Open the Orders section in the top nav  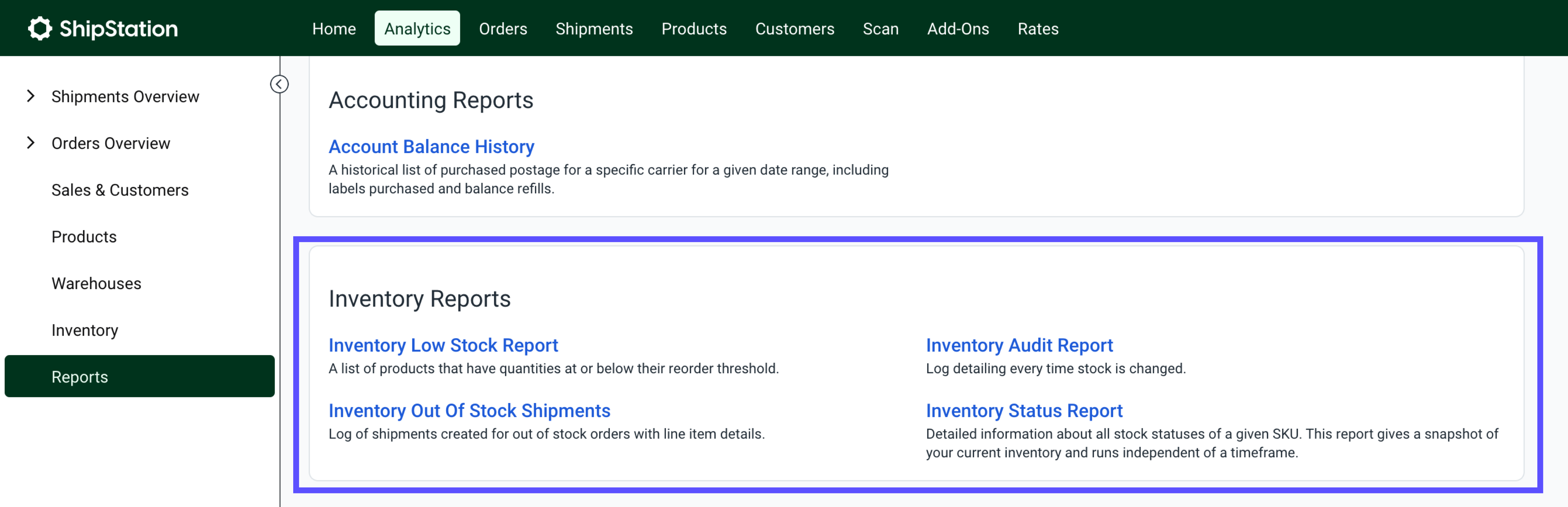pos(503,28)
